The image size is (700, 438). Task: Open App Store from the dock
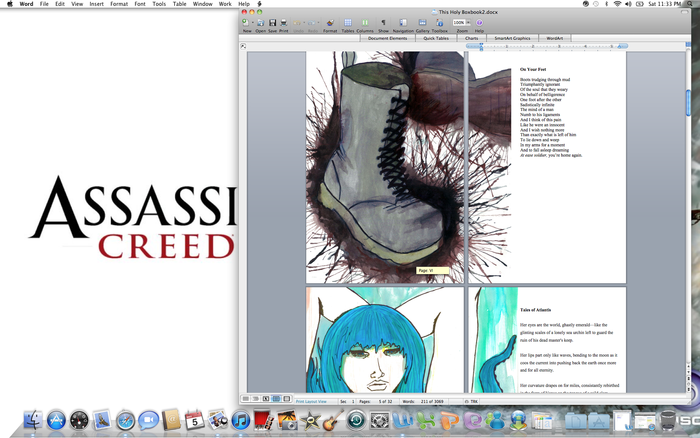(x=56, y=420)
